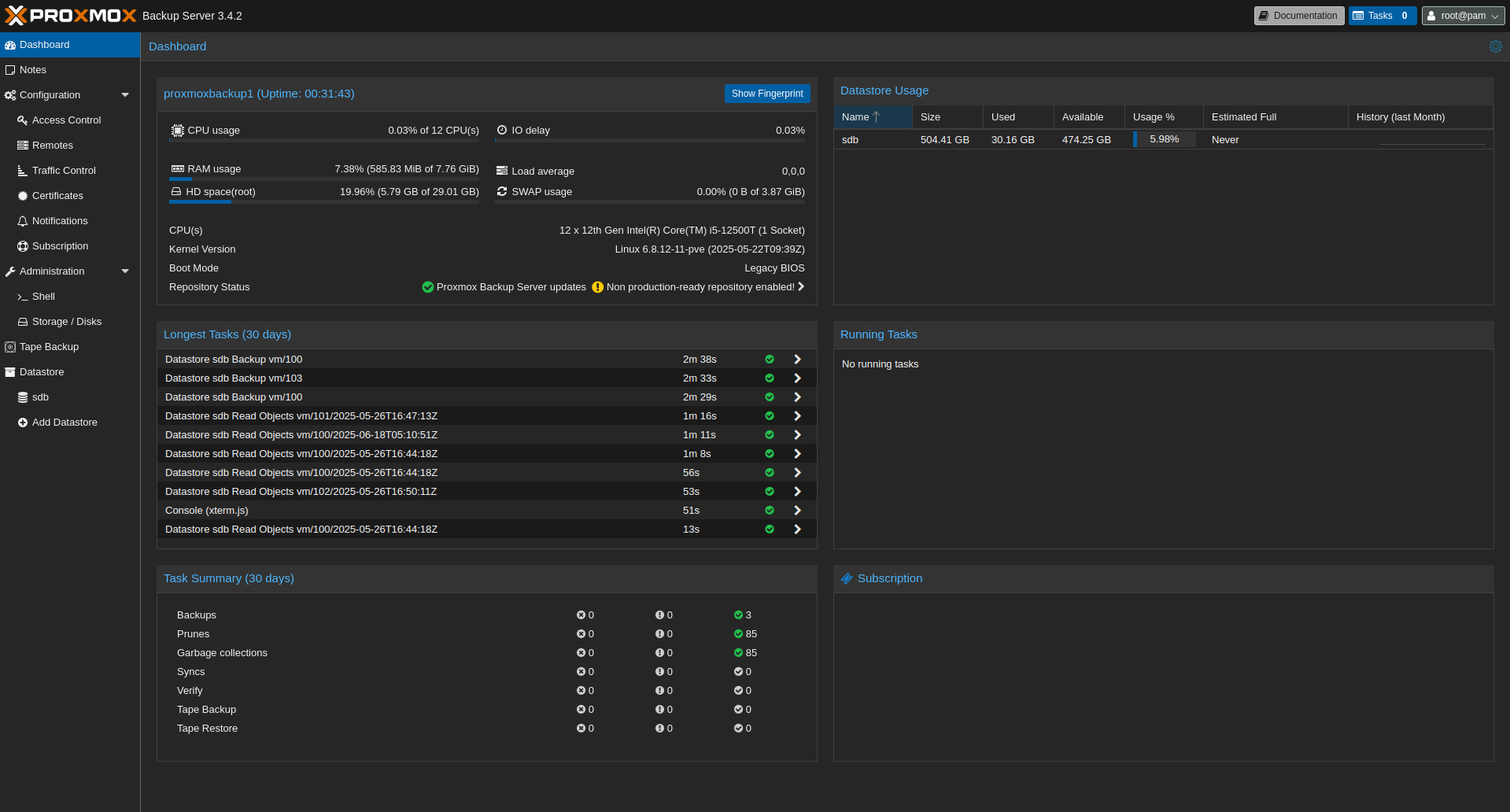The image size is (1510, 812).
Task: Click the Verify successful count icon
Action: point(738,691)
